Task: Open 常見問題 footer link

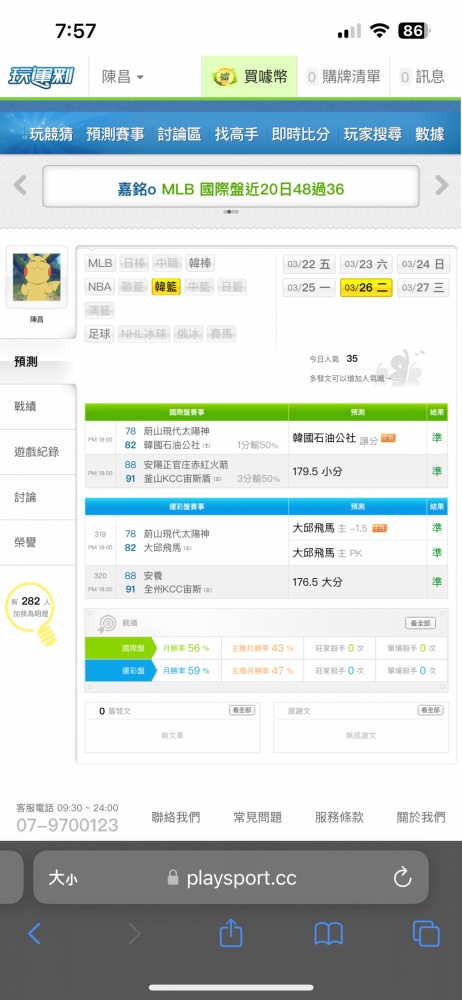Action: click(x=258, y=817)
